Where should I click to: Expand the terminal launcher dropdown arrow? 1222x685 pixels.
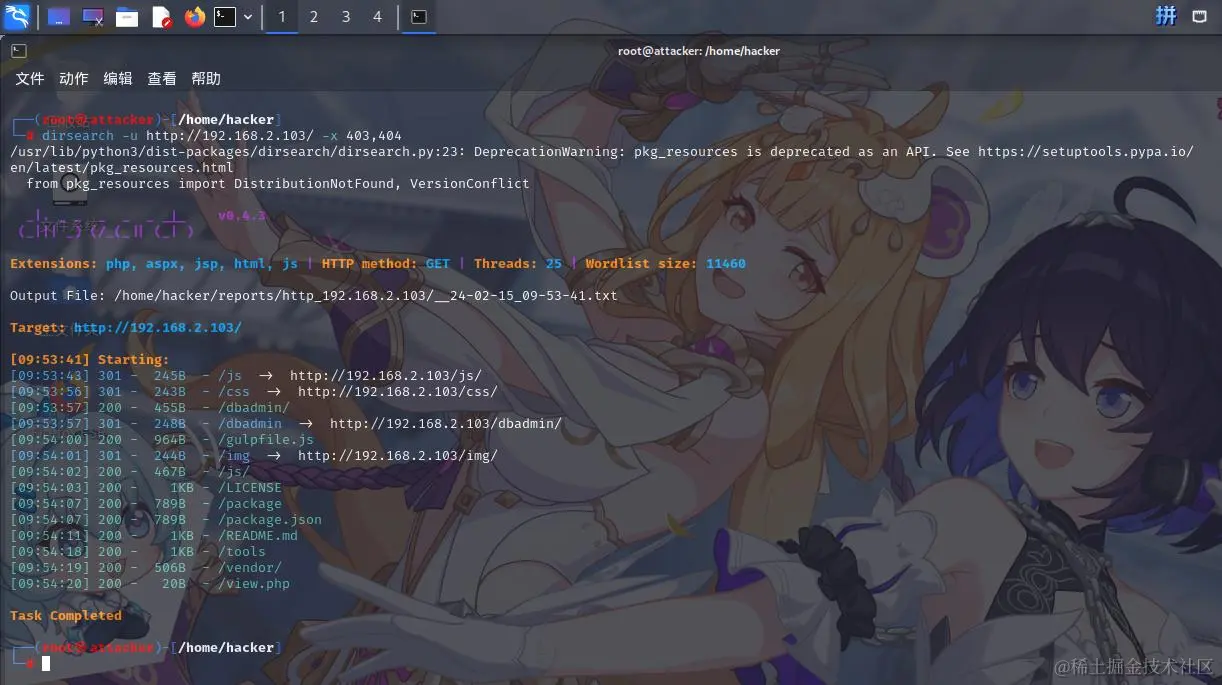(x=248, y=17)
